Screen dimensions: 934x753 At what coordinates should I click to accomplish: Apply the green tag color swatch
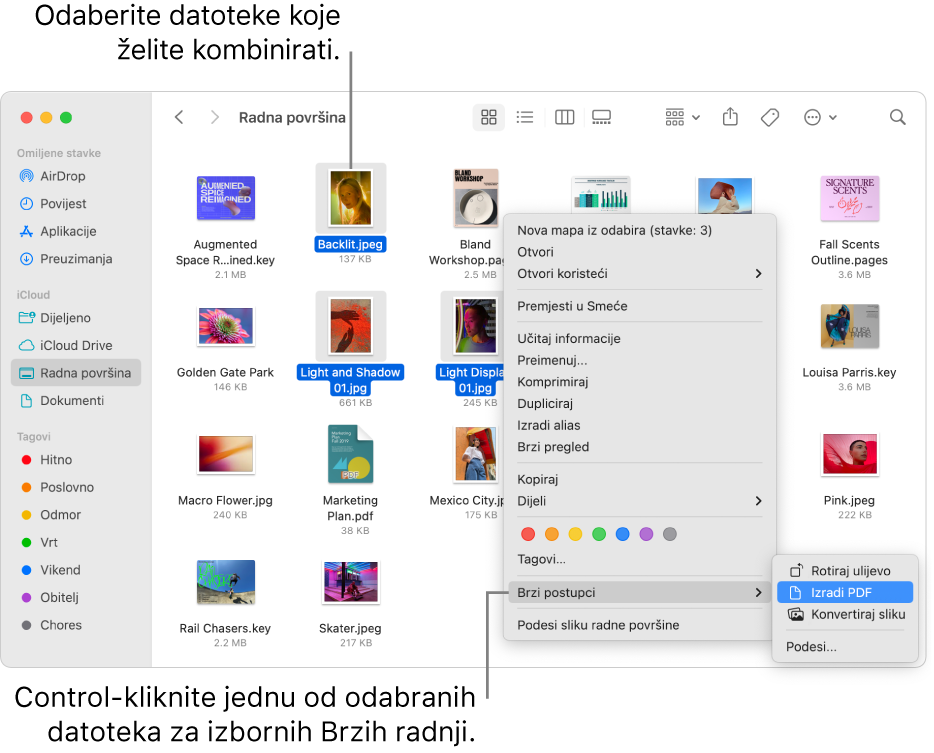pyautogui.click(x=599, y=534)
